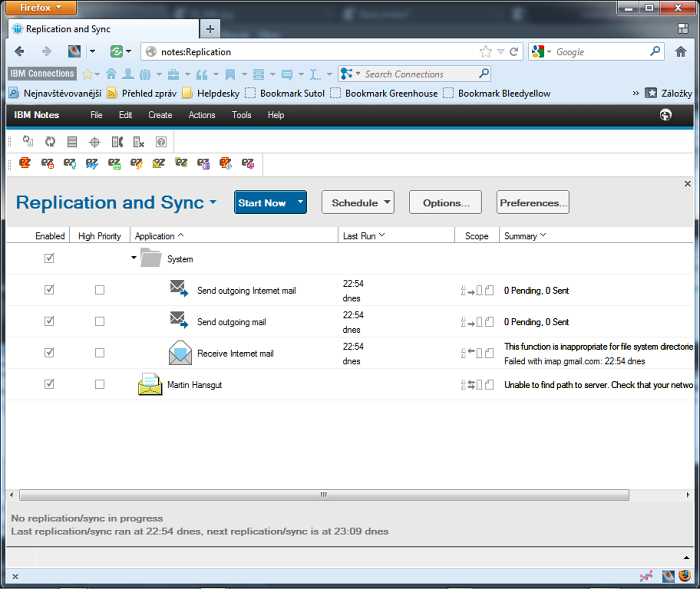Click the browser Back arrow
This screenshot has height=589, width=700.
(19, 51)
